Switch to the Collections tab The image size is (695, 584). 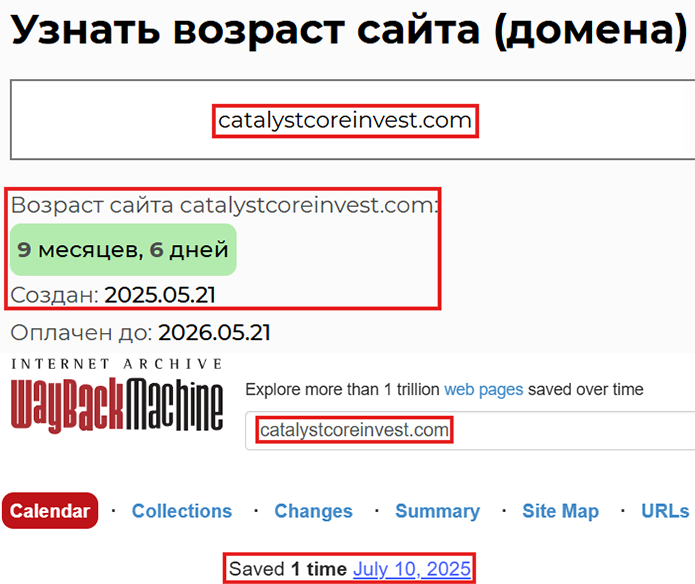coord(182,511)
